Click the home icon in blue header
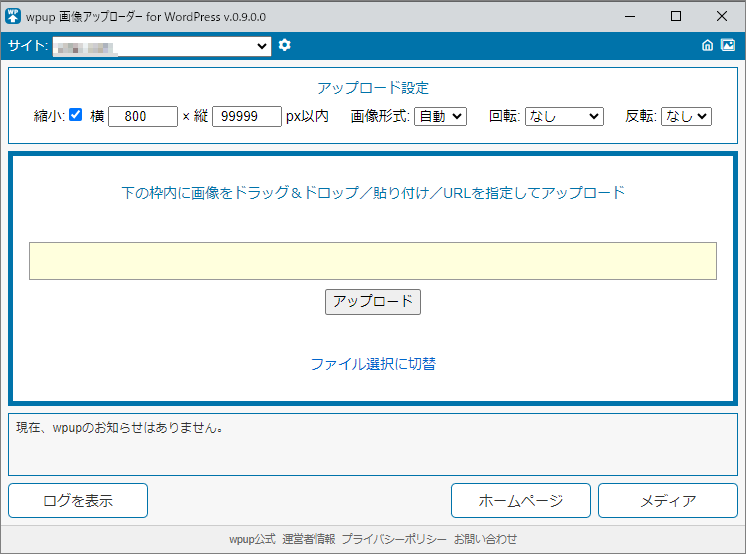The image size is (746, 554). pos(708,45)
